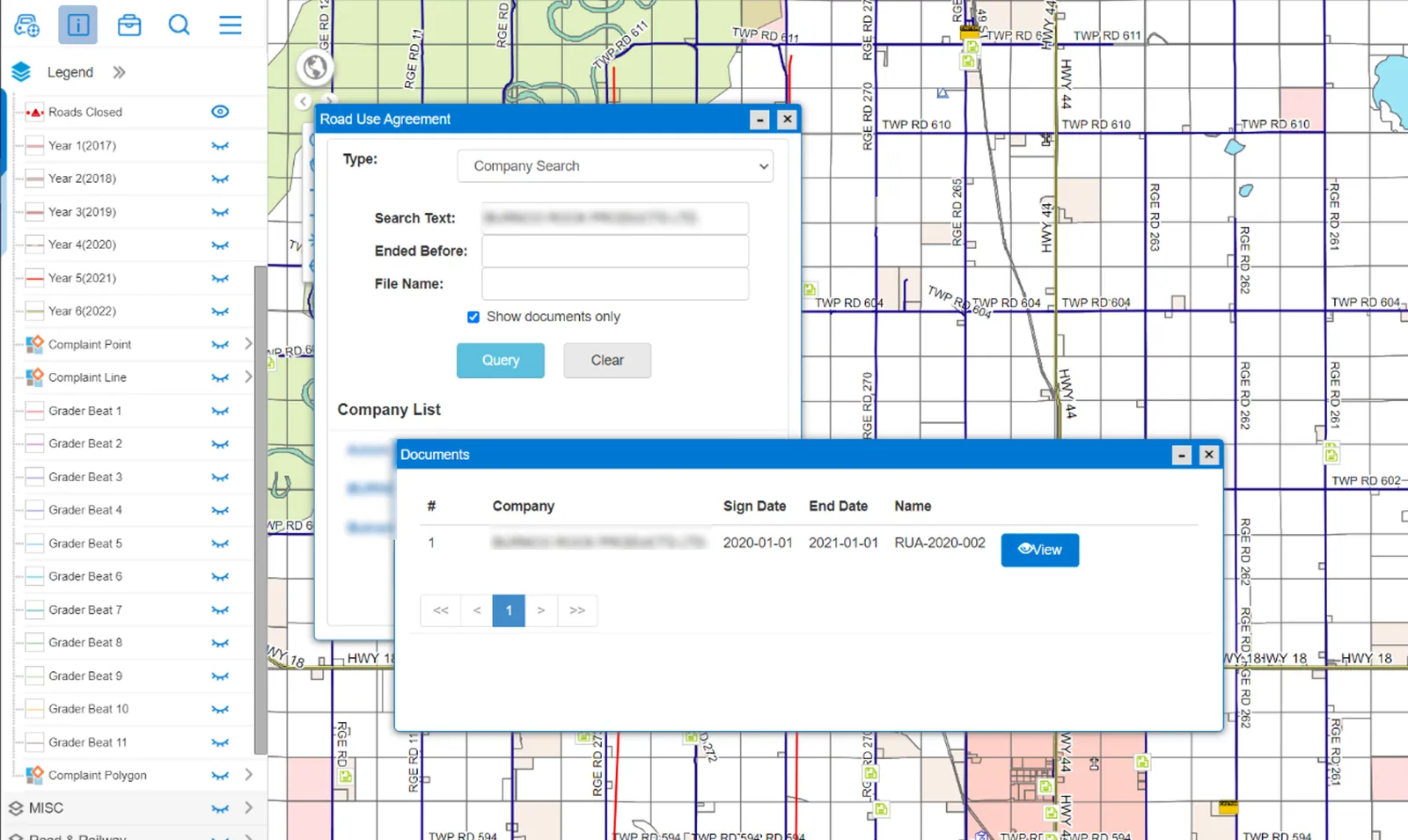Viewport: 1408px width, 840px height.
Task: Open the hamburger menu
Action: pos(231,25)
